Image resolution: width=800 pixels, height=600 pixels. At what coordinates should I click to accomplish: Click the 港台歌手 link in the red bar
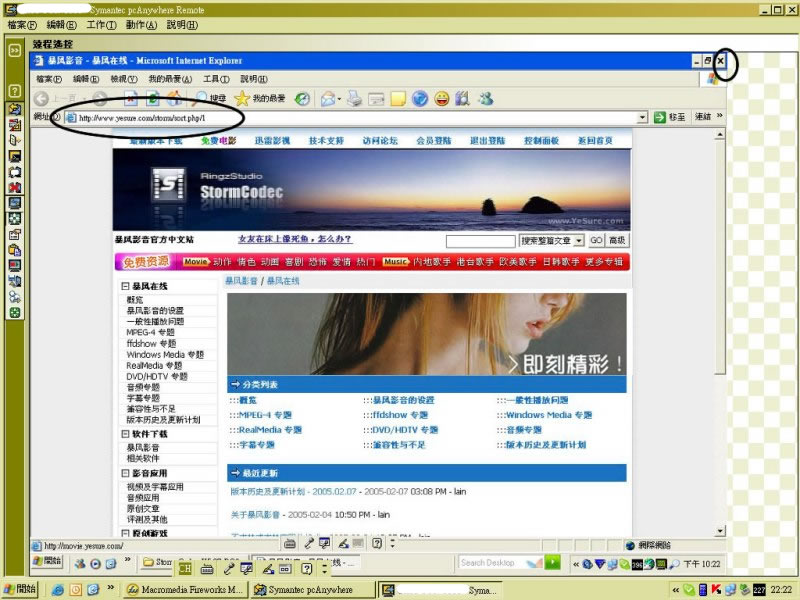[475, 262]
